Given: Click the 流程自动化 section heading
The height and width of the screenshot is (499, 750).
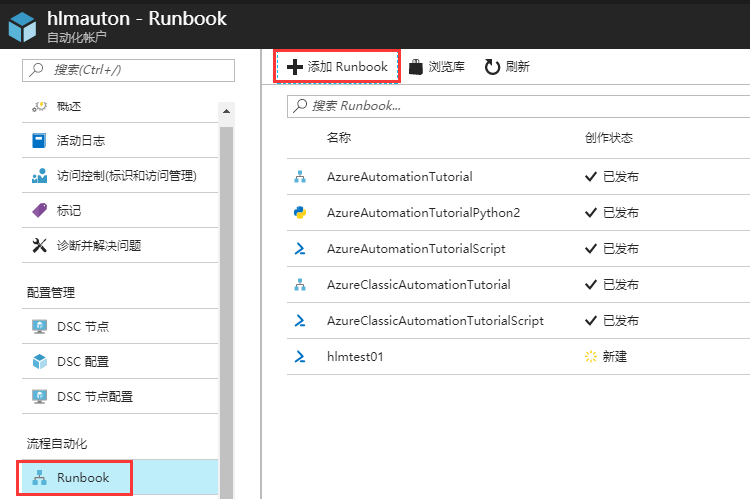Looking at the screenshot, I should coord(57,444).
